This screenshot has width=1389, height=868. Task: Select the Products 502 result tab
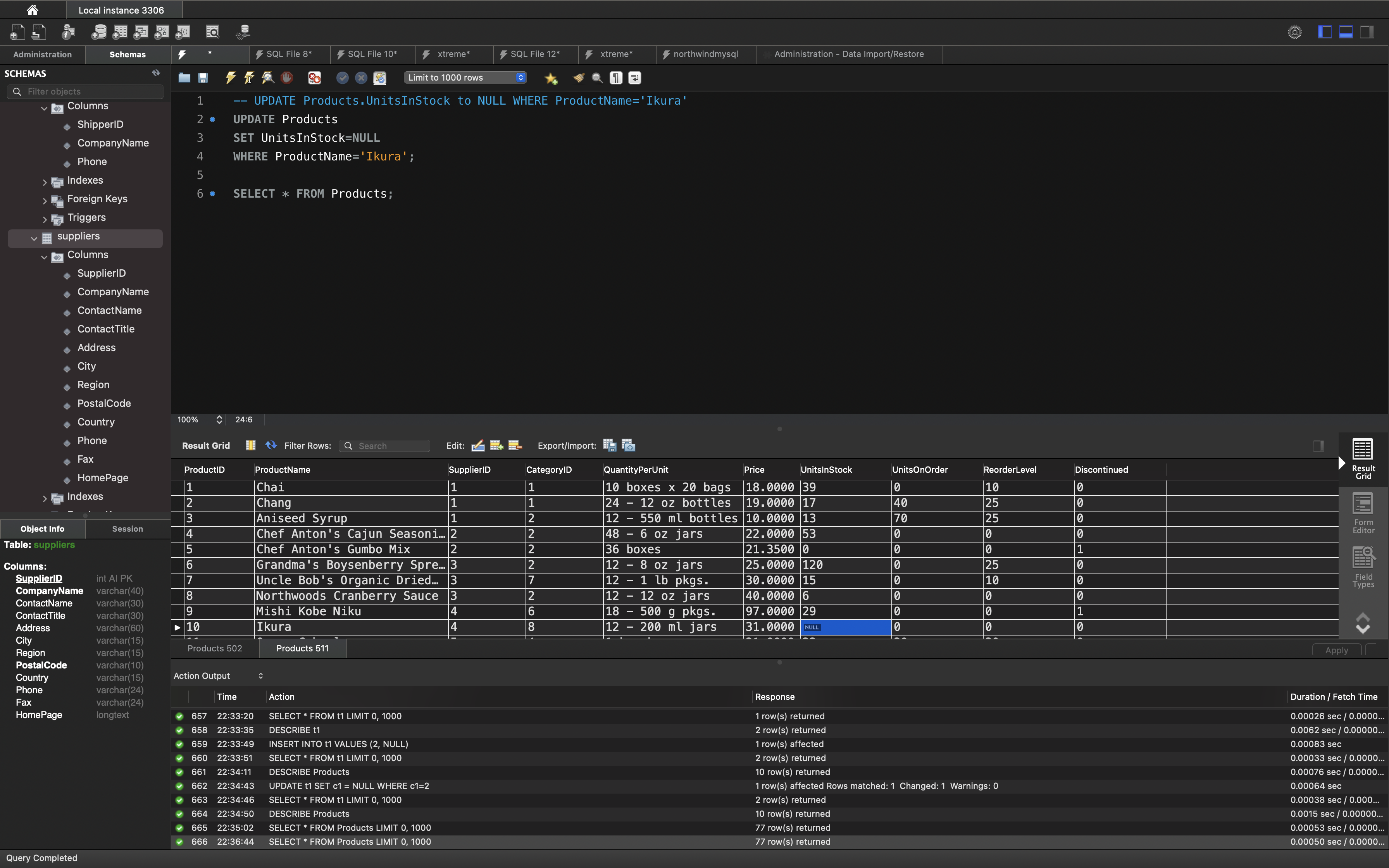point(215,648)
